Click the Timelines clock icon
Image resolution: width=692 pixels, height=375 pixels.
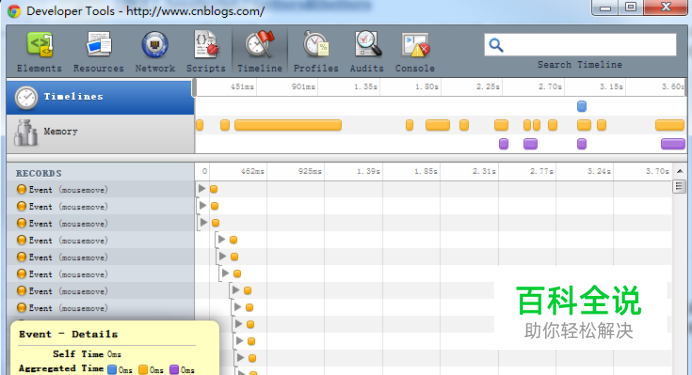click(26, 98)
